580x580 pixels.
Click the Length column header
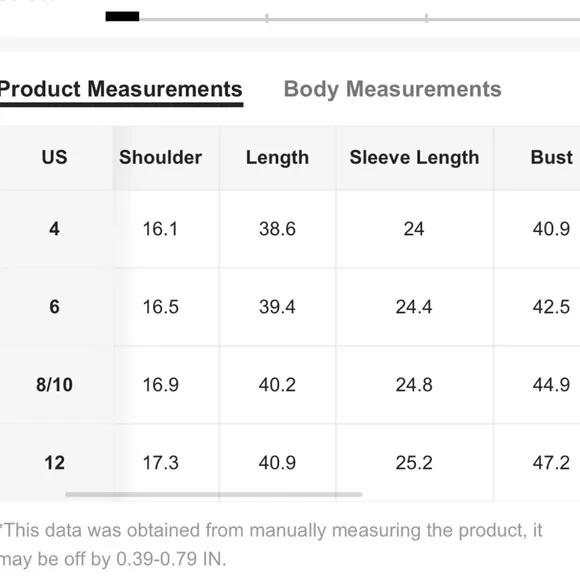tap(277, 158)
